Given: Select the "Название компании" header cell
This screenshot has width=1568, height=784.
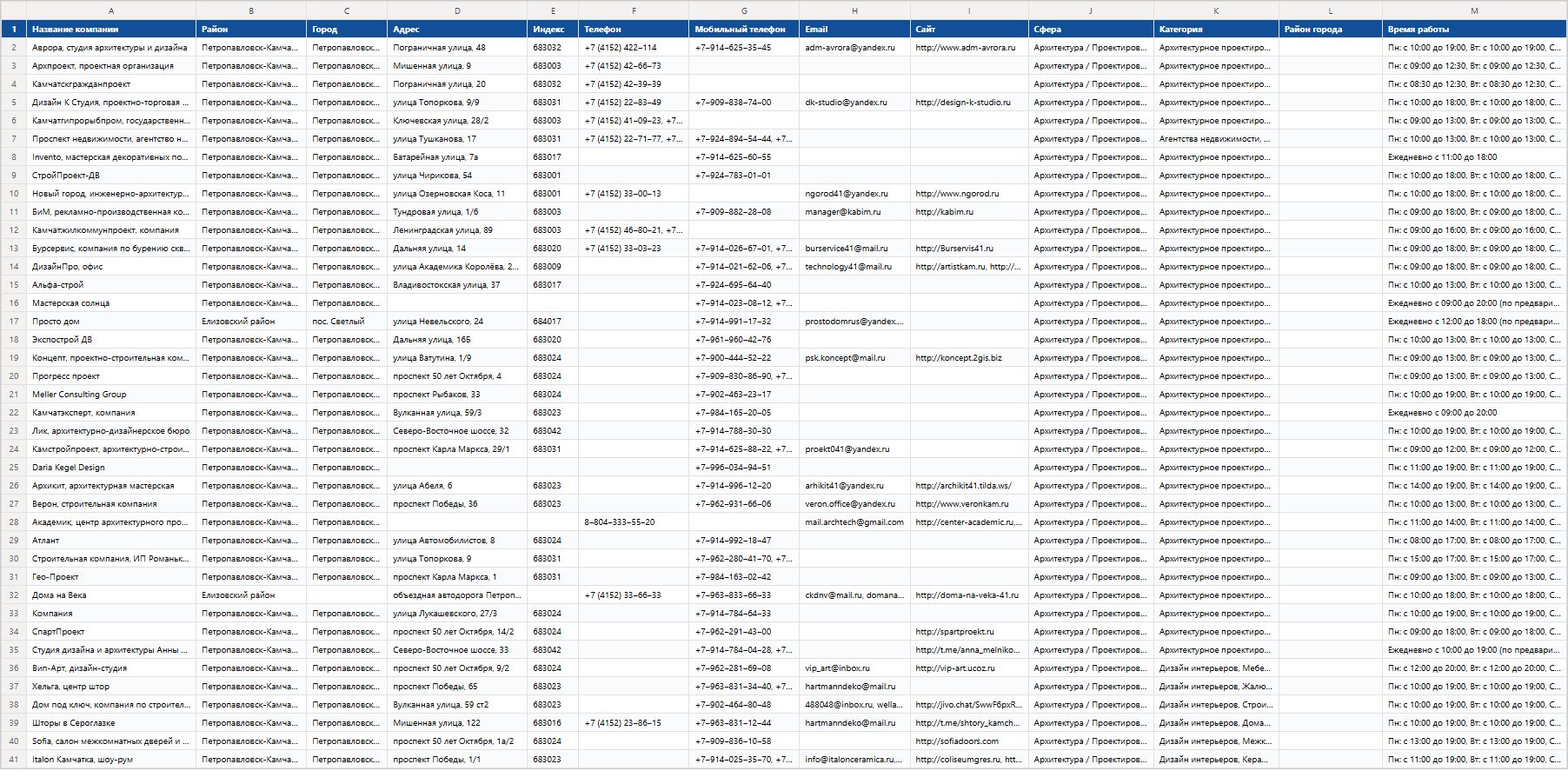Looking at the screenshot, I should [111, 29].
